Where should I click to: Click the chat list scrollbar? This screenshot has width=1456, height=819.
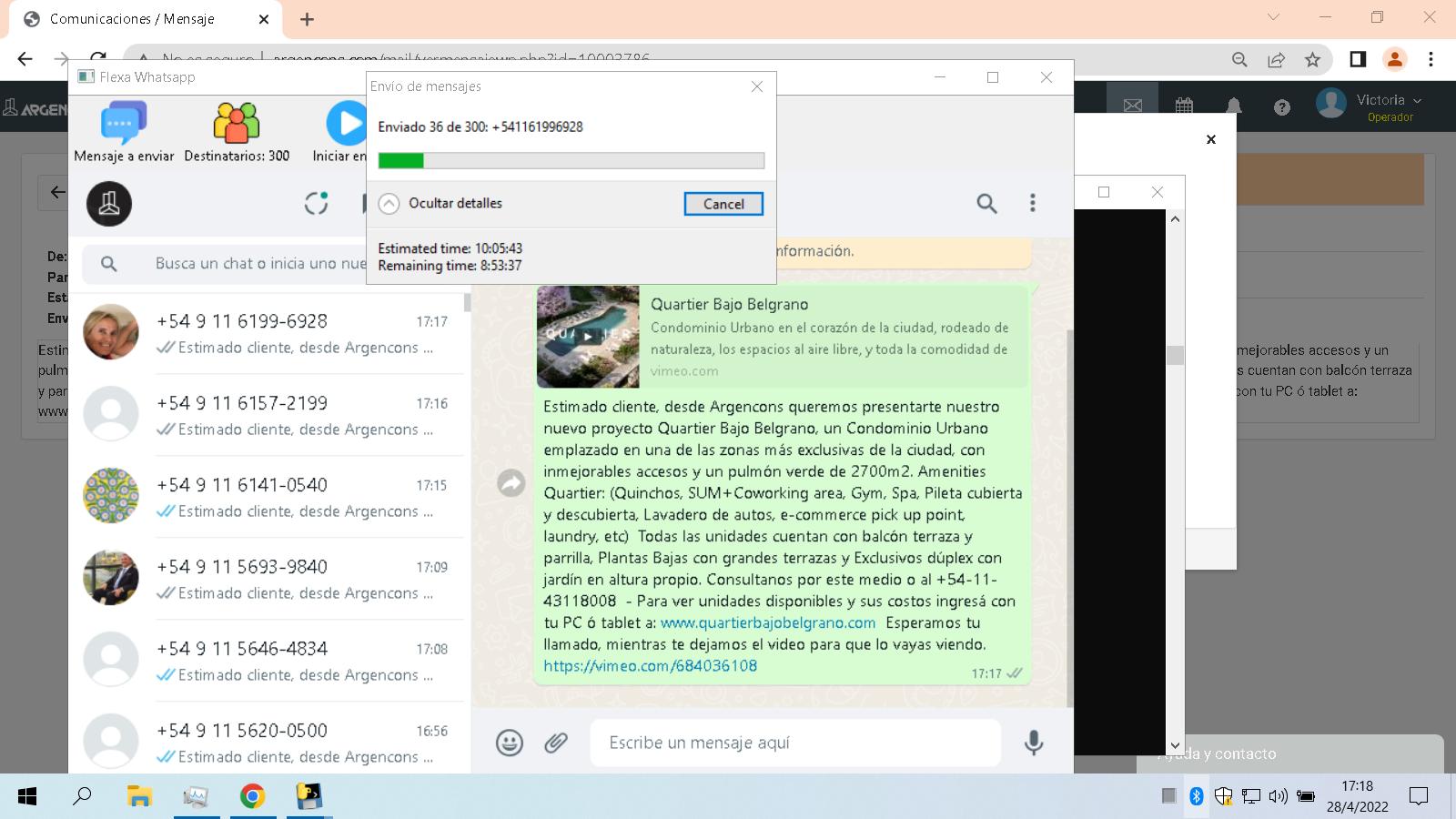pos(468,302)
